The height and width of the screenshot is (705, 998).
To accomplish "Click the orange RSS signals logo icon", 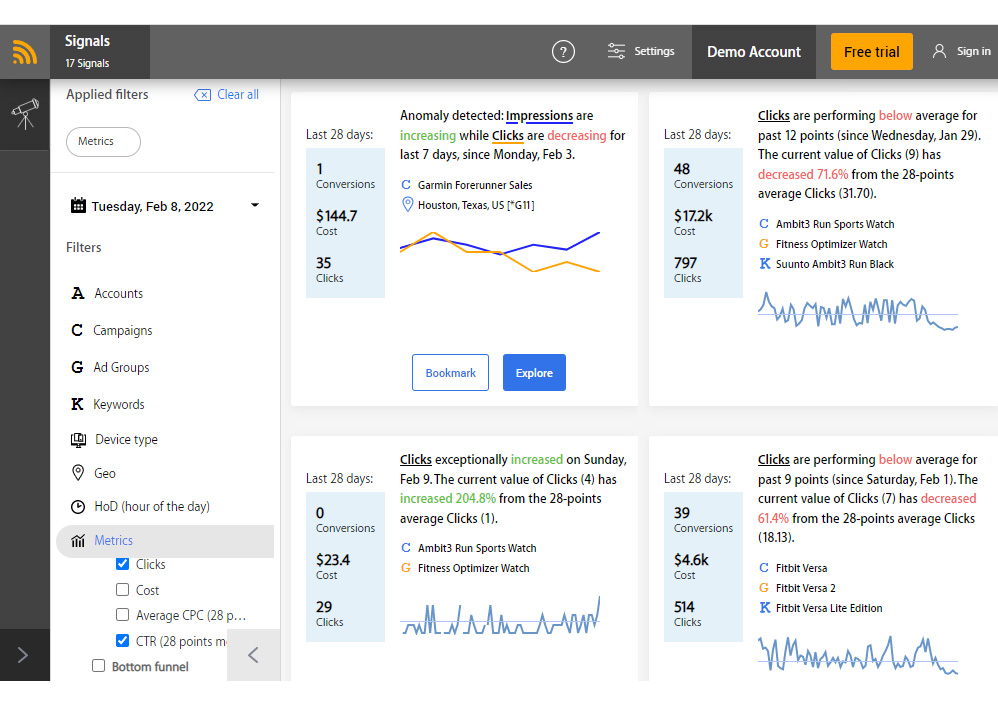I will click(25, 52).
